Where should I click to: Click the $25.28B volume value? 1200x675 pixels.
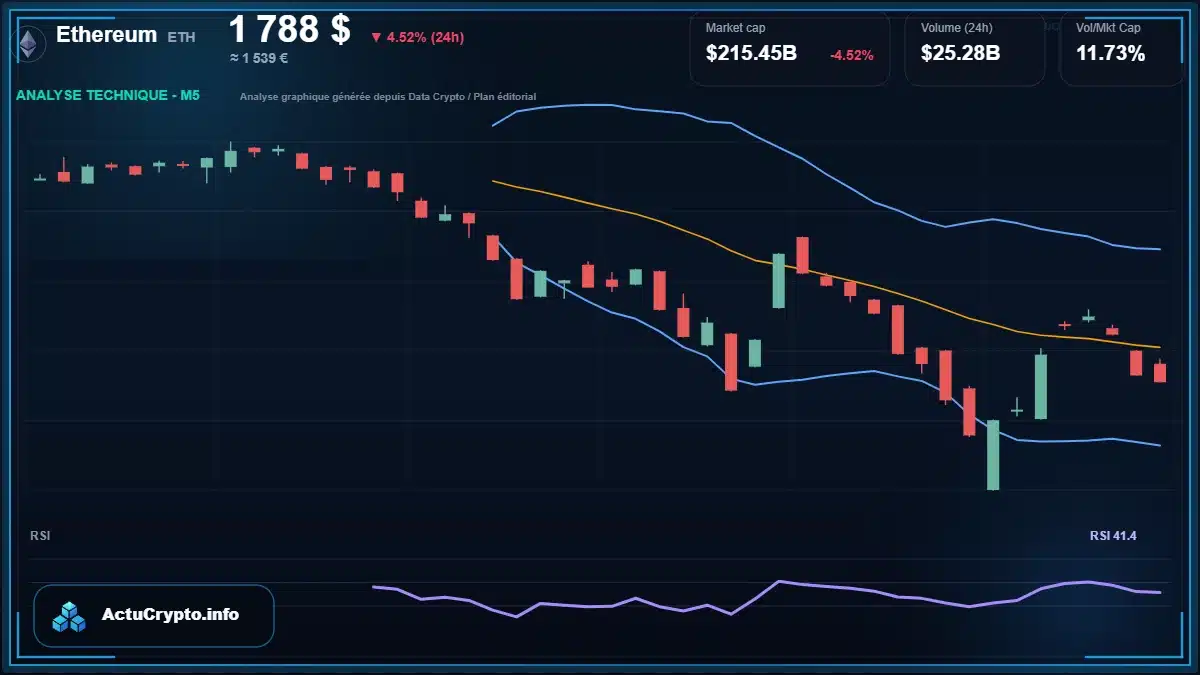point(960,54)
